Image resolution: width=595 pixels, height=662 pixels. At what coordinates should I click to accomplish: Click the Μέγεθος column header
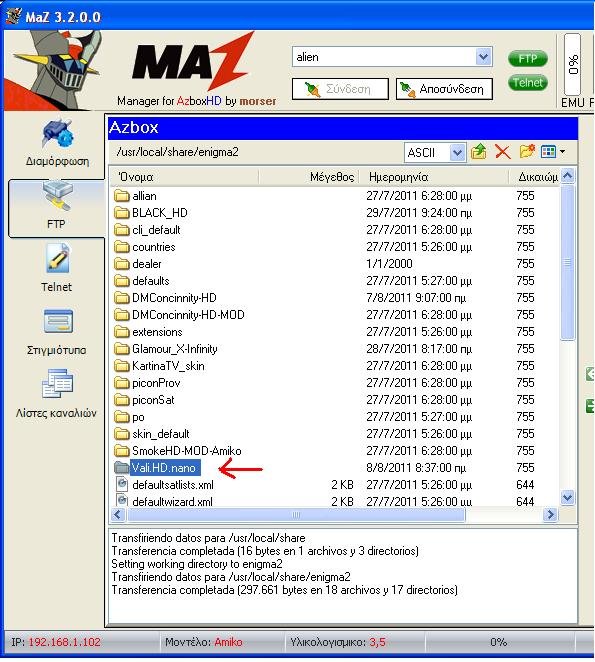(309, 177)
